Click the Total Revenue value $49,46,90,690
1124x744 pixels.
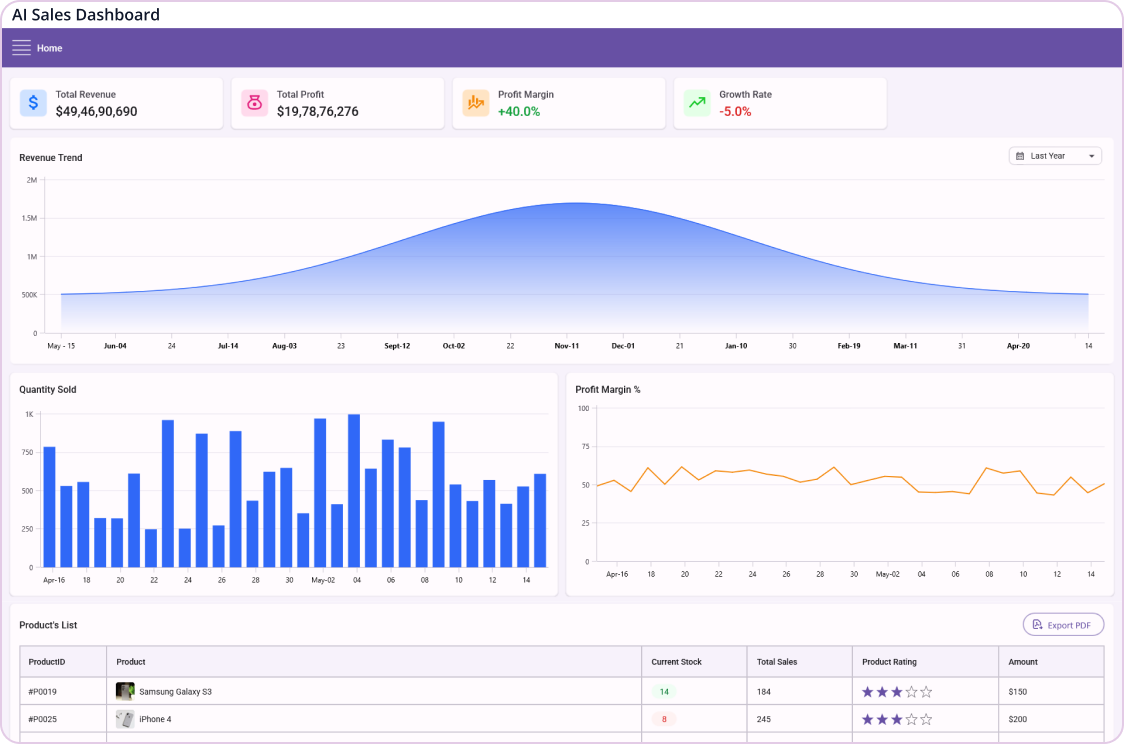97,111
